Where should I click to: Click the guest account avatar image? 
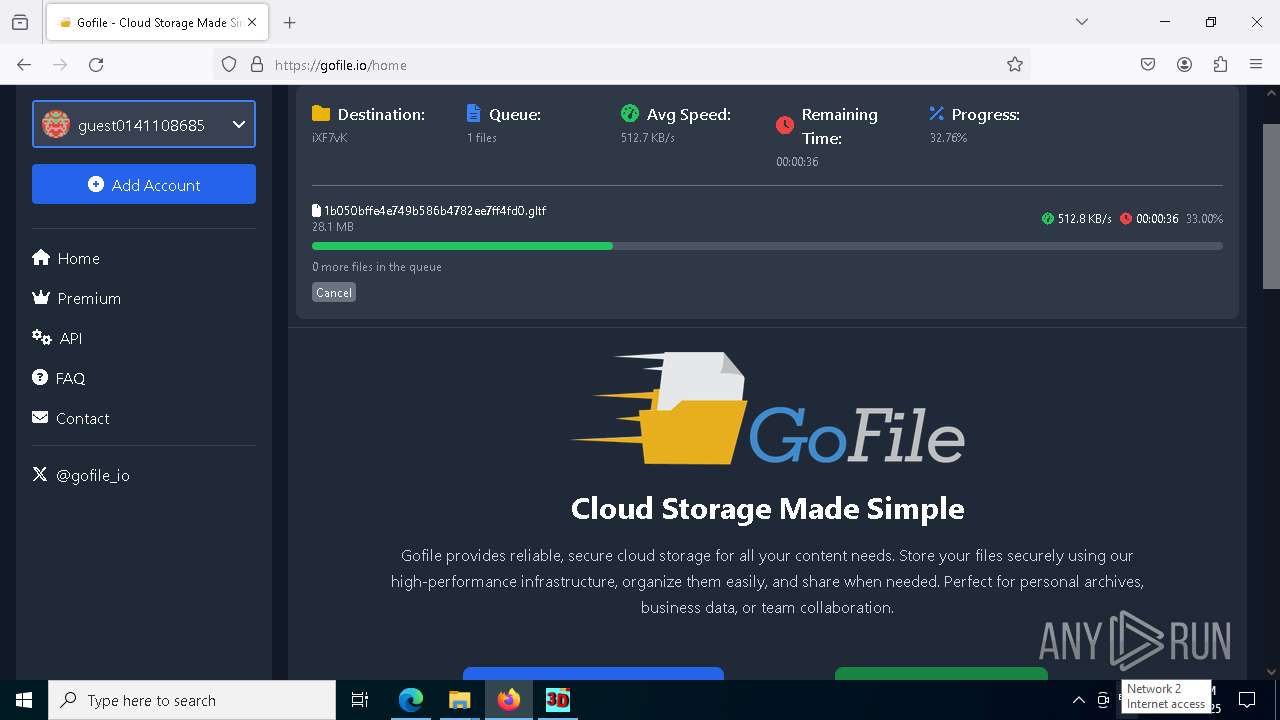tap(56, 125)
